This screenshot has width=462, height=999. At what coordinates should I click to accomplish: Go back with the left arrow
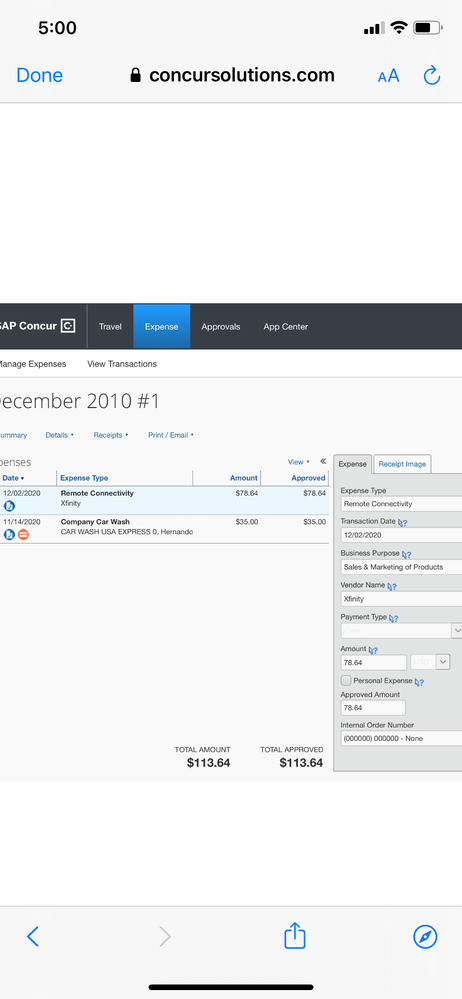pyautogui.click(x=33, y=937)
